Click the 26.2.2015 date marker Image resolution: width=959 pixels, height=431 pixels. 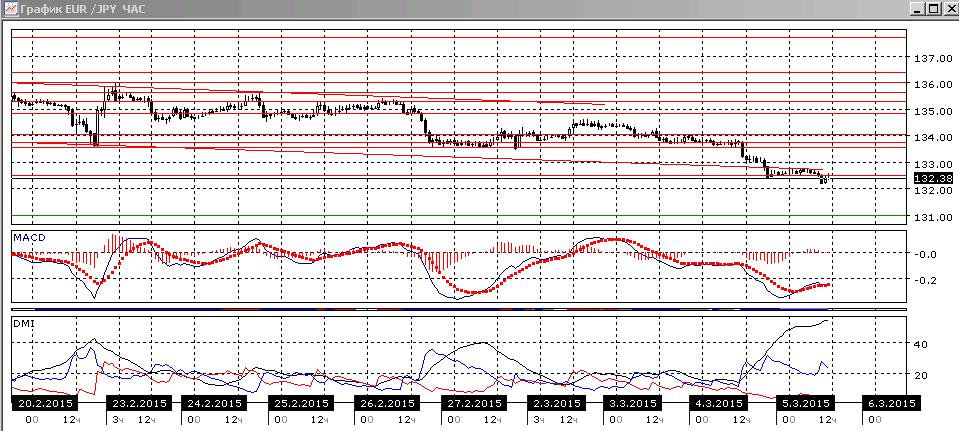387,403
